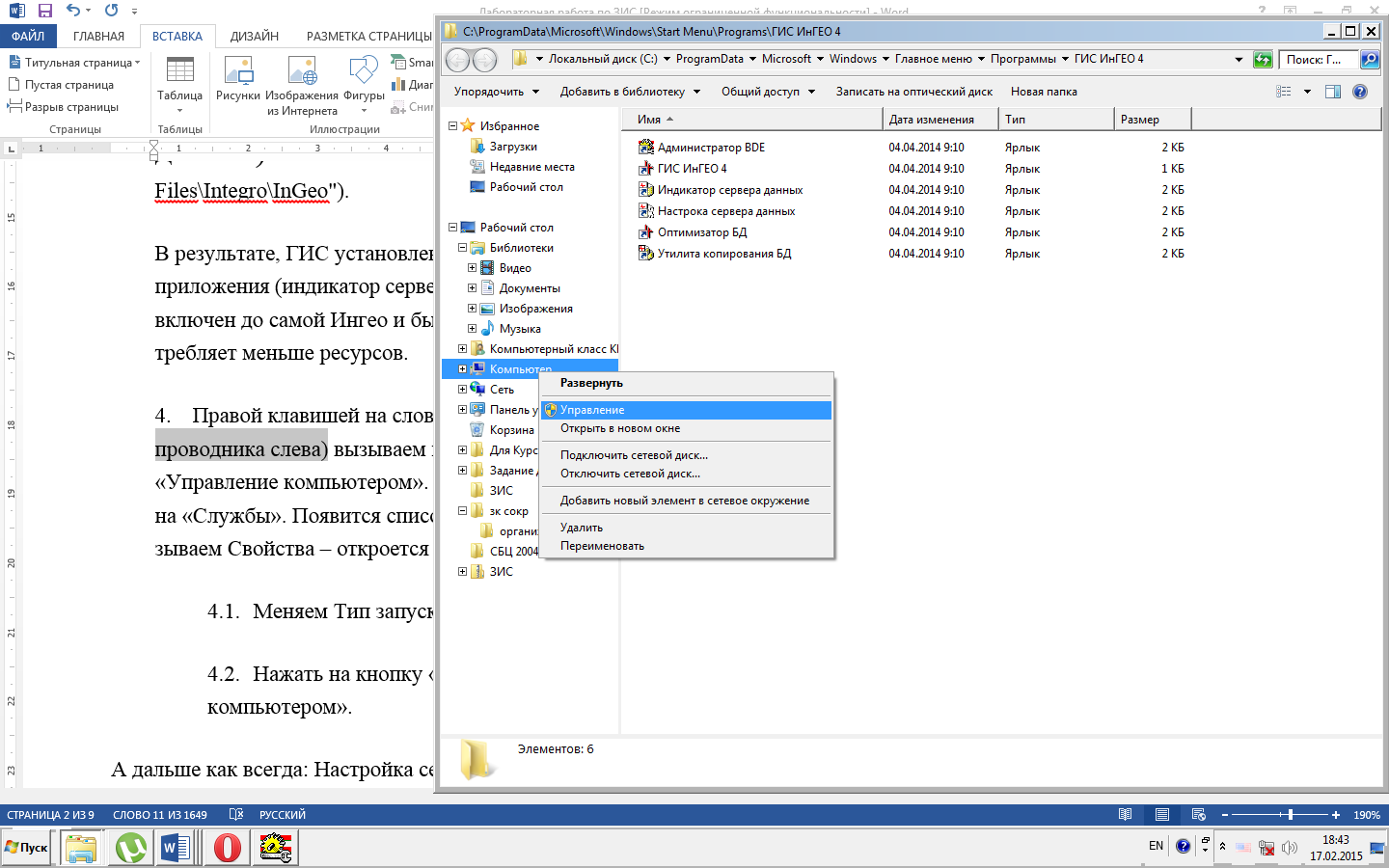Select Загрузки in the Explorer favorites
The image size is (1389, 868).
[x=504, y=147]
